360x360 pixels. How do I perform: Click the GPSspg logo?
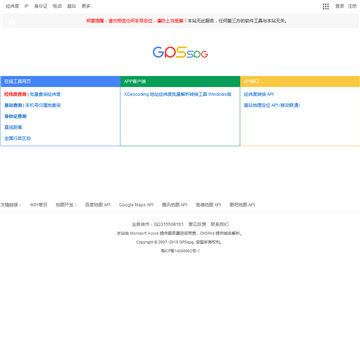pyautogui.click(x=180, y=52)
